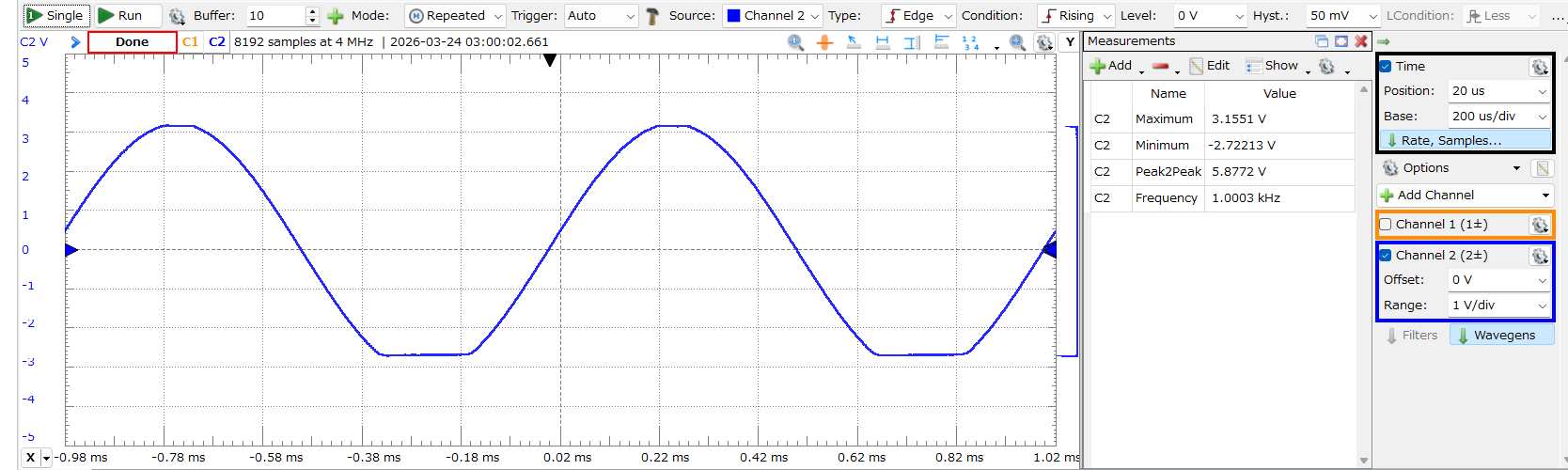The image size is (1568, 470).
Task: Open the quick measure digits icon
Action: 970,42
